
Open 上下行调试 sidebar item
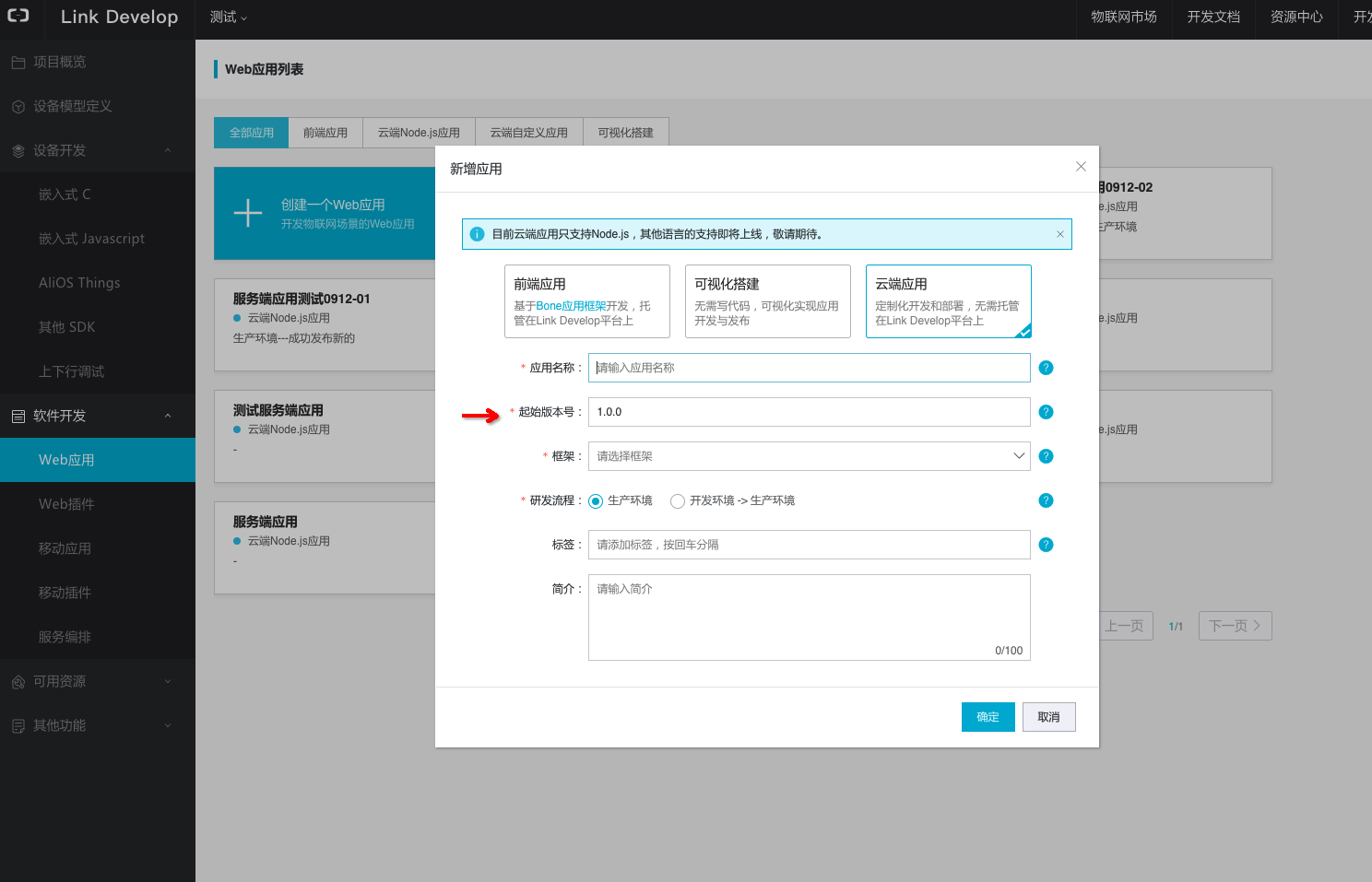coord(98,371)
